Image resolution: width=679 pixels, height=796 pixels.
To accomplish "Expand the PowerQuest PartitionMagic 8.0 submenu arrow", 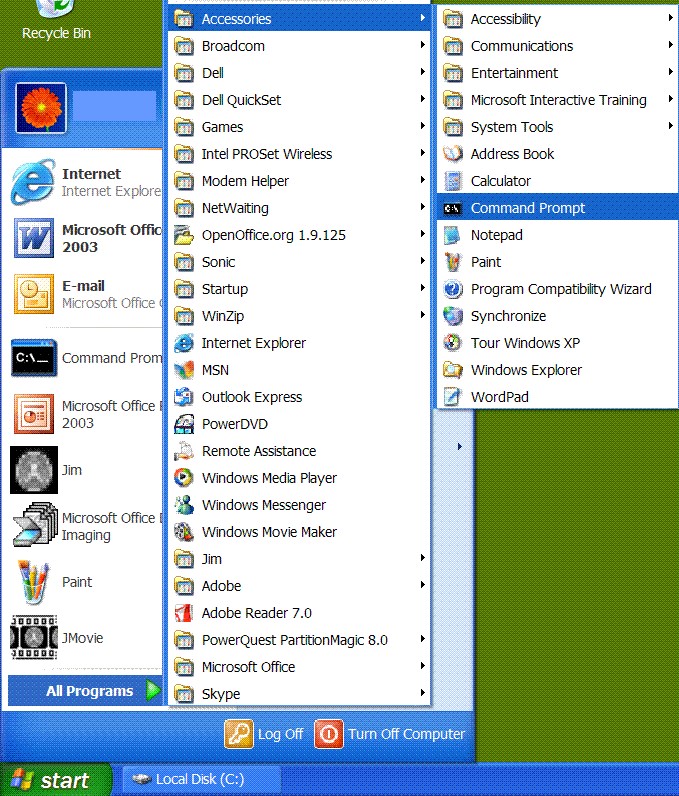I will point(422,639).
